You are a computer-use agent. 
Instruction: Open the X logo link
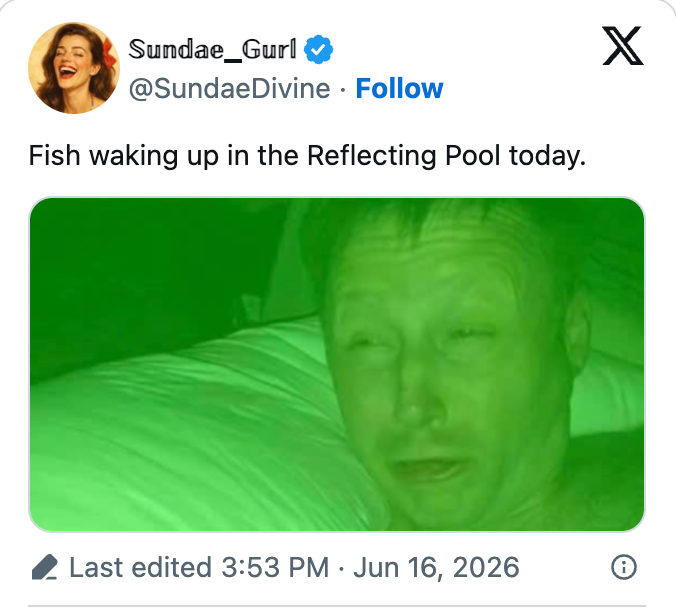coord(623,46)
